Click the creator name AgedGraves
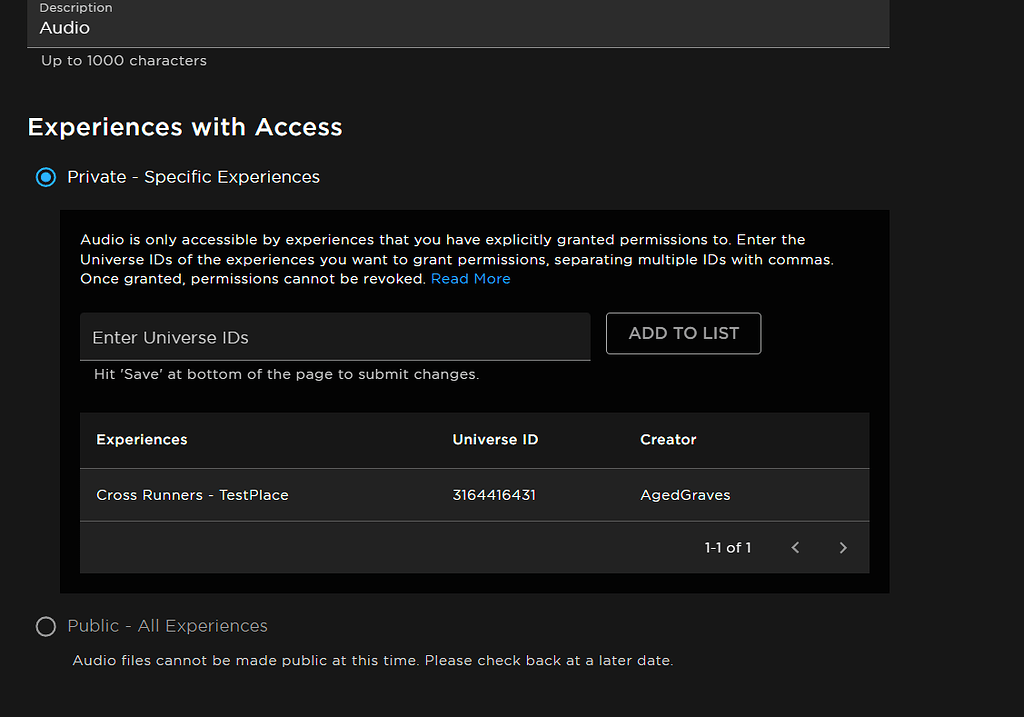Screen dimensions: 1024x717 pos(685,495)
